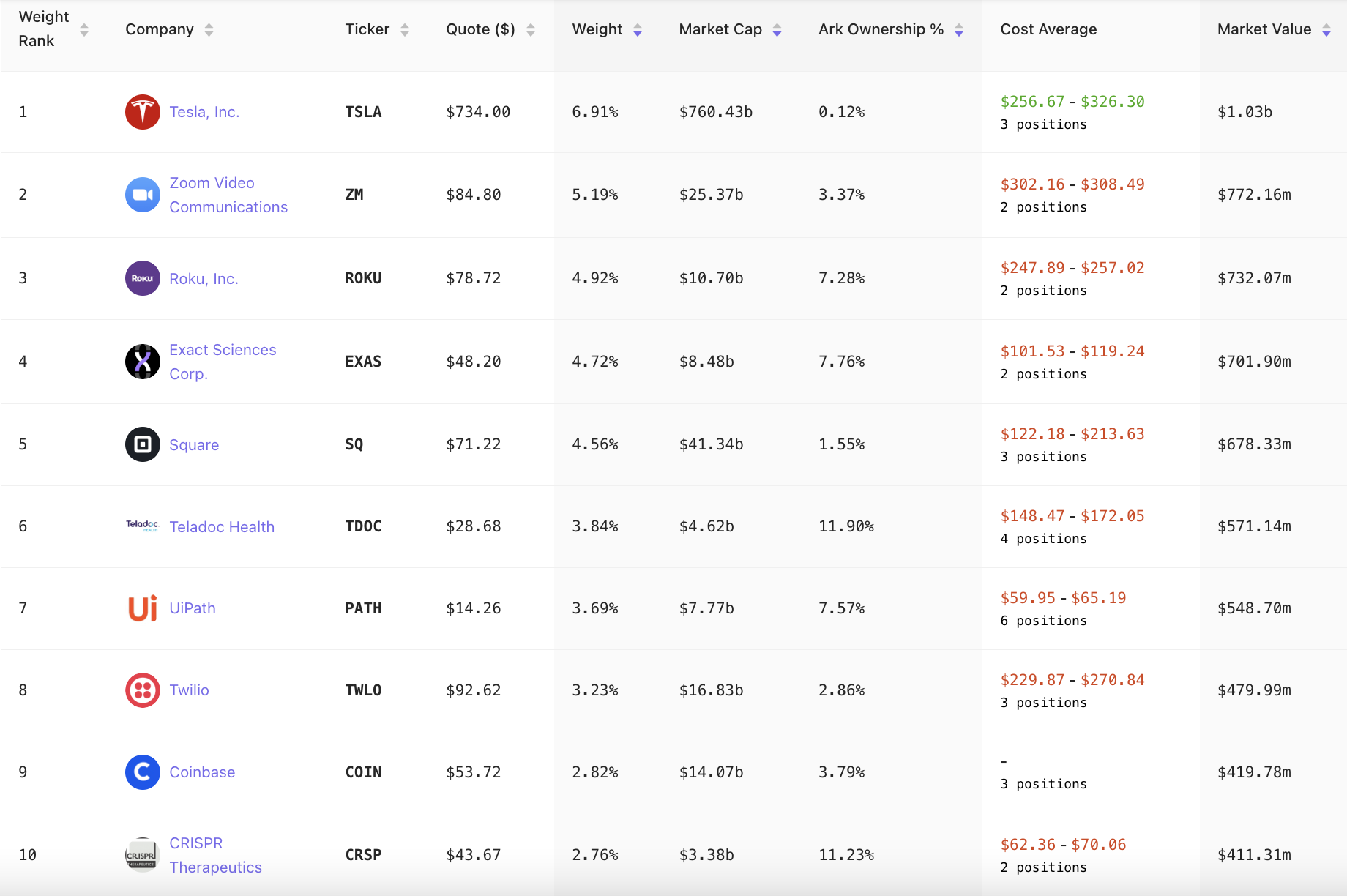Sort by Ticker column arrows
The image size is (1347, 896).
click(405, 30)
